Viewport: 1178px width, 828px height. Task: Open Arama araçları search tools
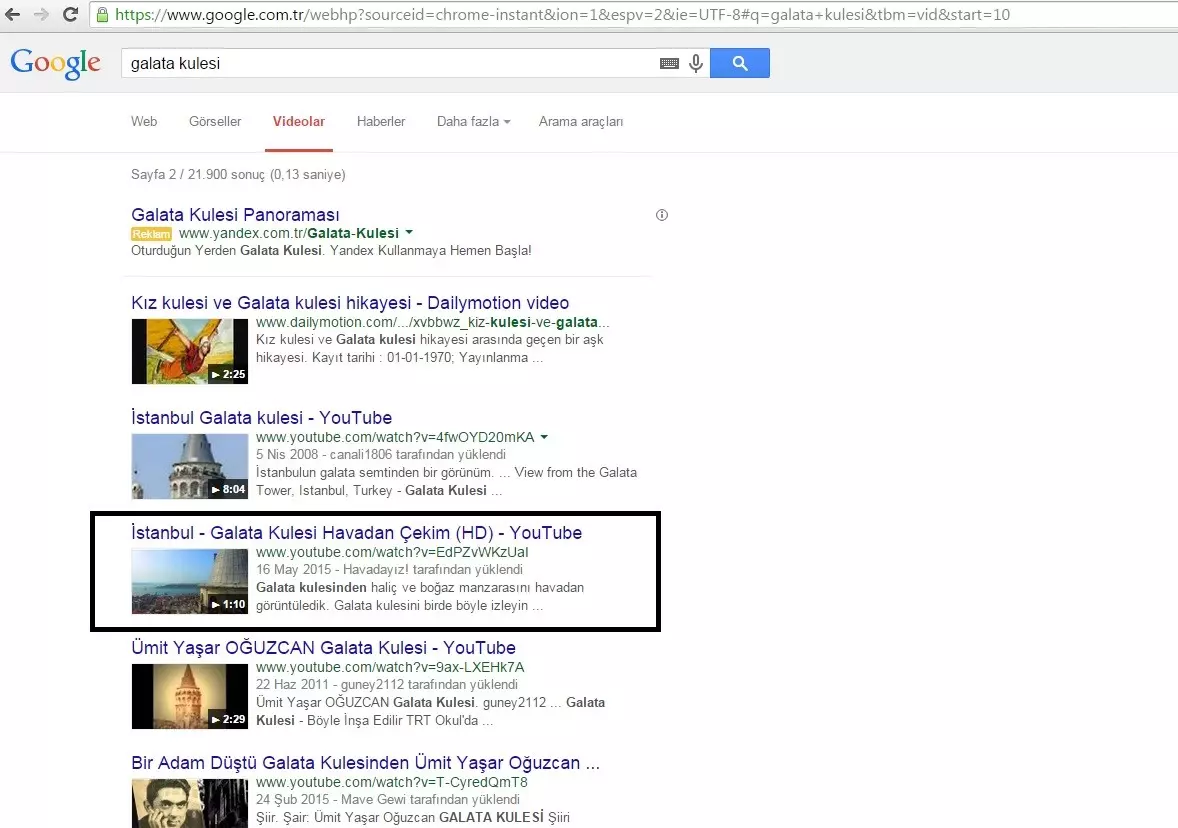point(581,122)
